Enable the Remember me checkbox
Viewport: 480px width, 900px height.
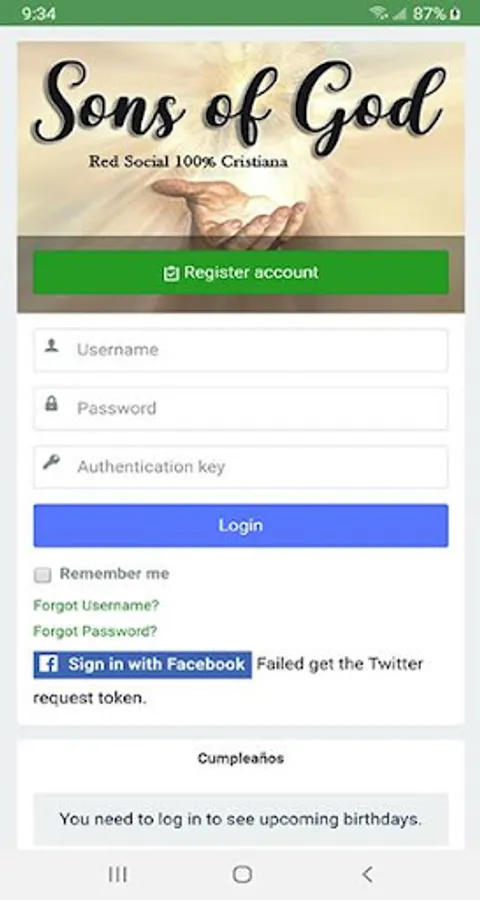pos(42,575)
